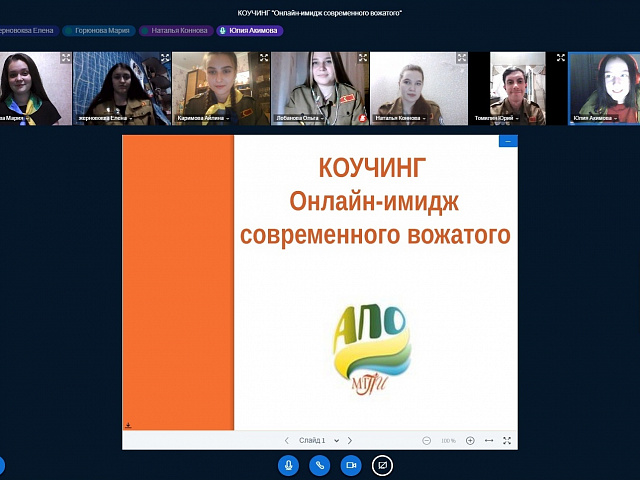Click the Каримова Айлина webcam thumbnail
This screenshot has width=640, height=480.
221,88
